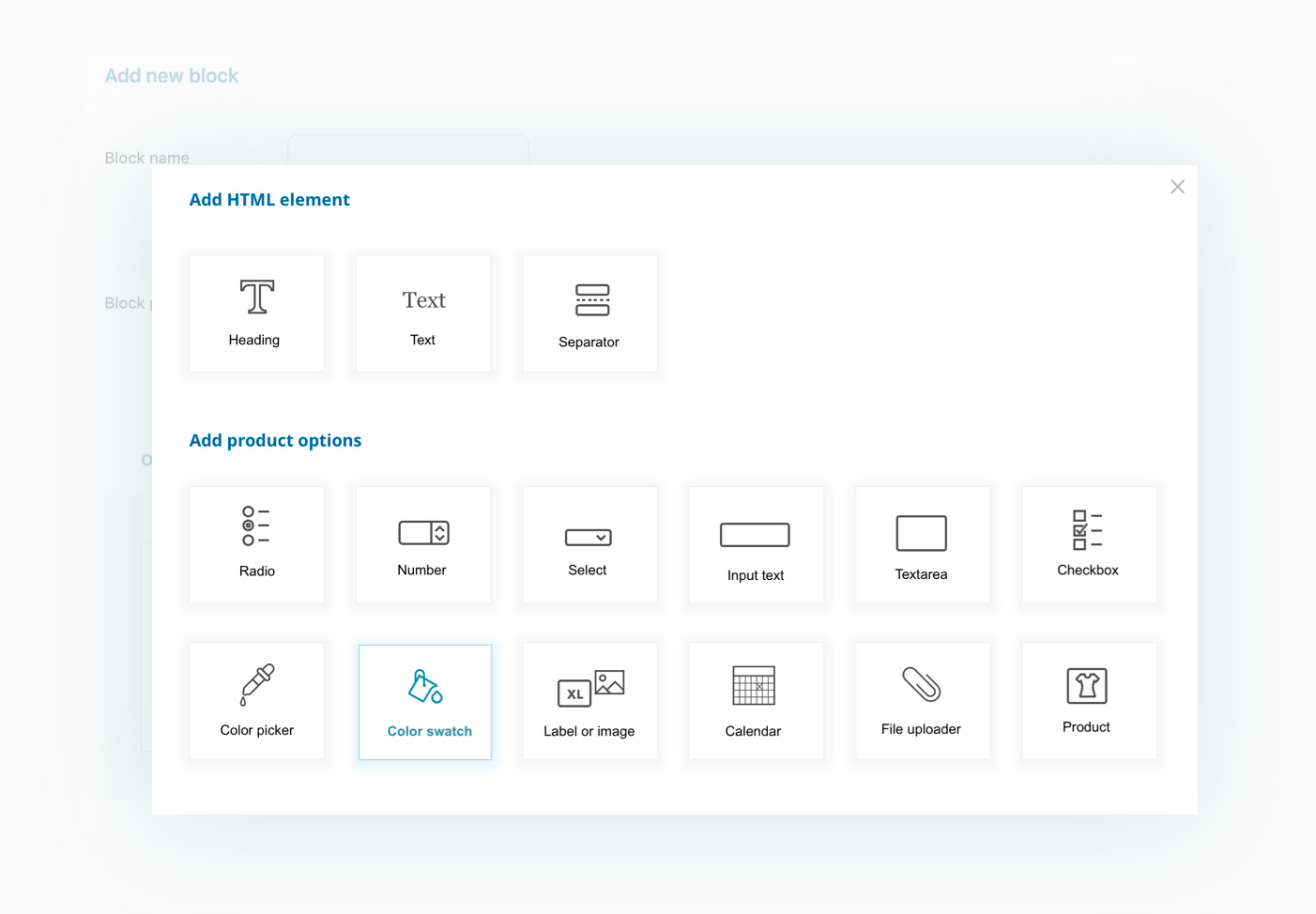This screenshot has height=914, width=1316.
Task: Choose the Label or image option
Action: pos(589,700)
